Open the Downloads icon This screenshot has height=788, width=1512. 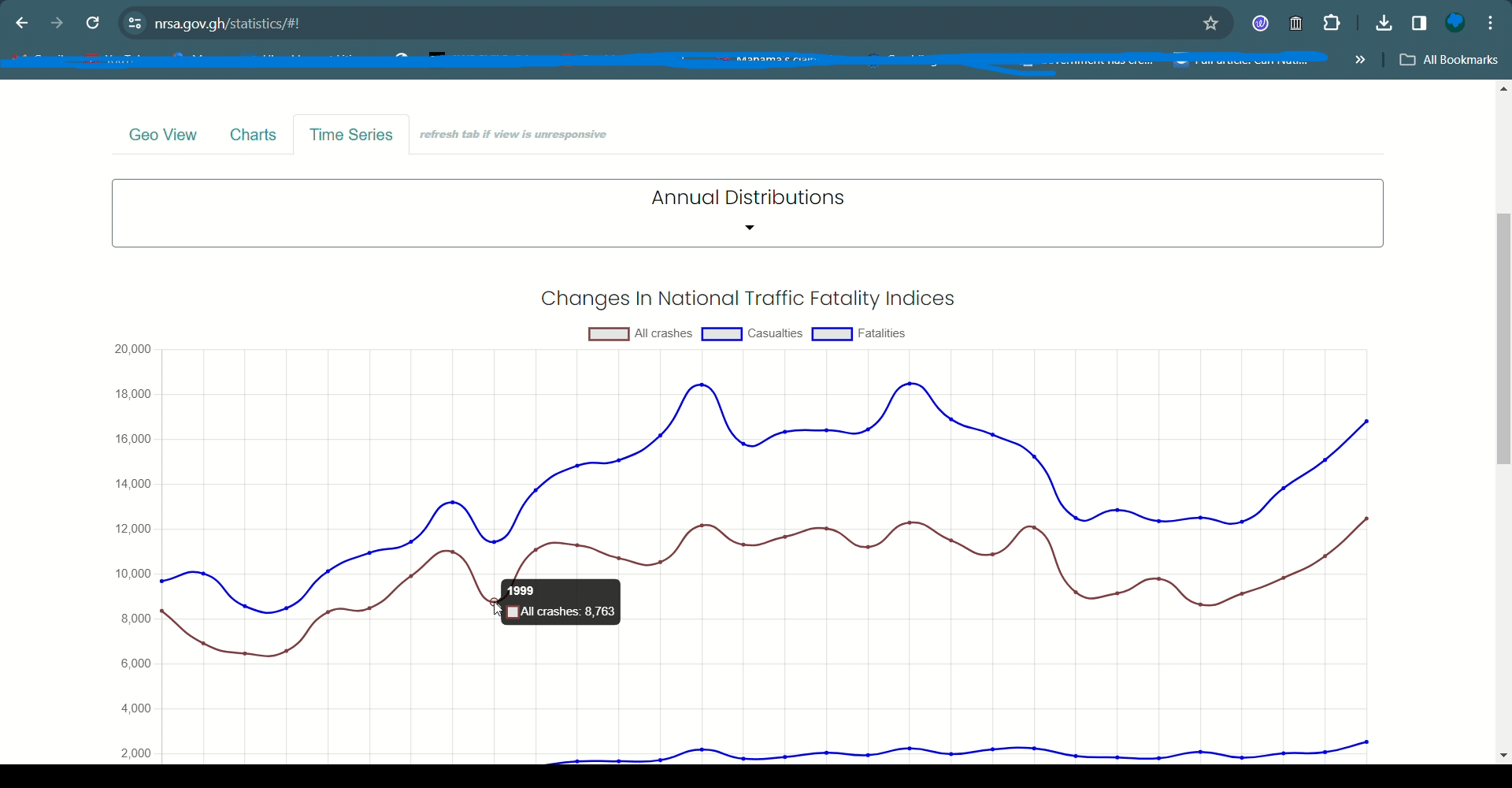pos(1384,24)
